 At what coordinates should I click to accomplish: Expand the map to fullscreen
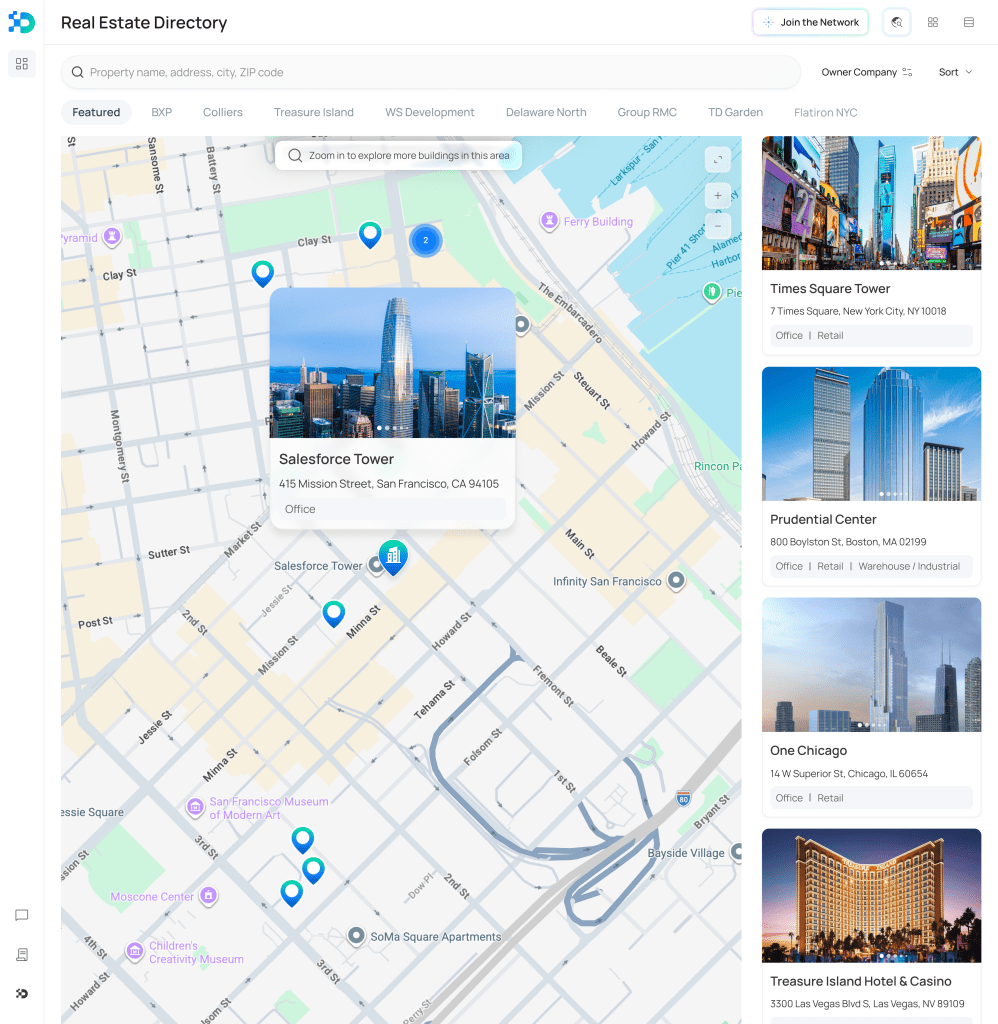717,160
